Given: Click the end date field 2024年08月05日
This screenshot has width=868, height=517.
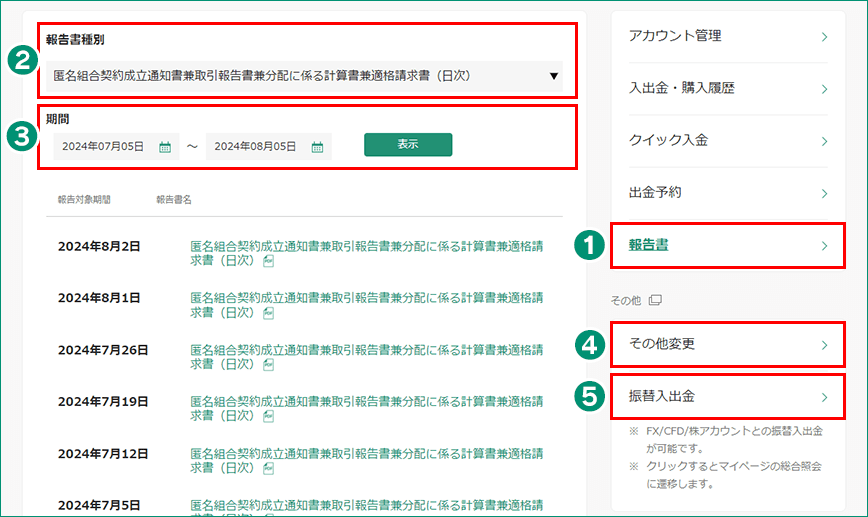Looking at the screenshot, I should [x=268, y=146].
